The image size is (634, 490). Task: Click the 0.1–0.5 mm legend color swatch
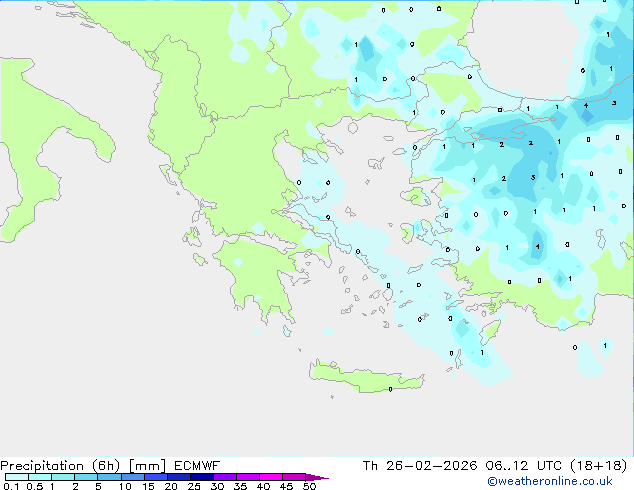pyautogui.click(x=17, y=477)
